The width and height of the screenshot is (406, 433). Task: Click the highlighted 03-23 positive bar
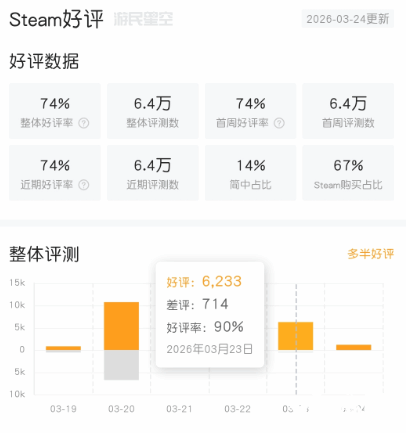tap(295, 336)
